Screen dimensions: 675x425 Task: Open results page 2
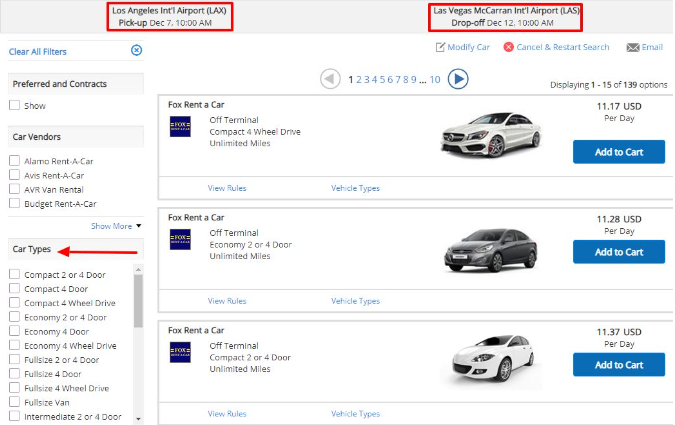tap(359, 80)
